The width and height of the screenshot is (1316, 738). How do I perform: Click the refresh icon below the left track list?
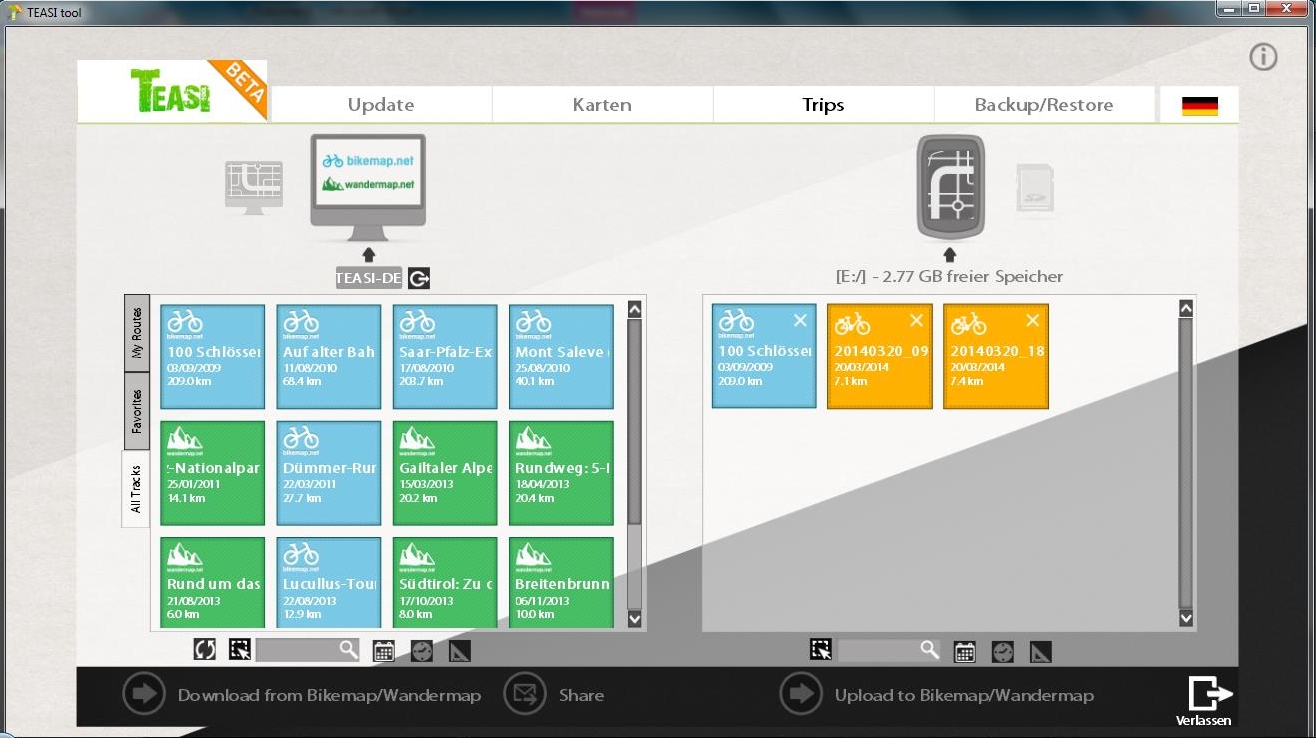click(204, 650)
